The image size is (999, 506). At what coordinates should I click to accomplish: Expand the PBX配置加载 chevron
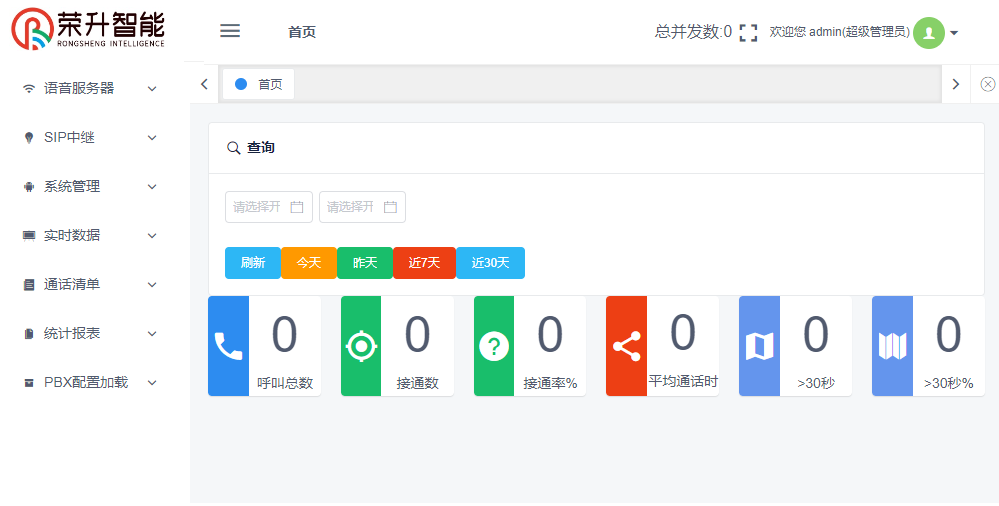point(152,383)
